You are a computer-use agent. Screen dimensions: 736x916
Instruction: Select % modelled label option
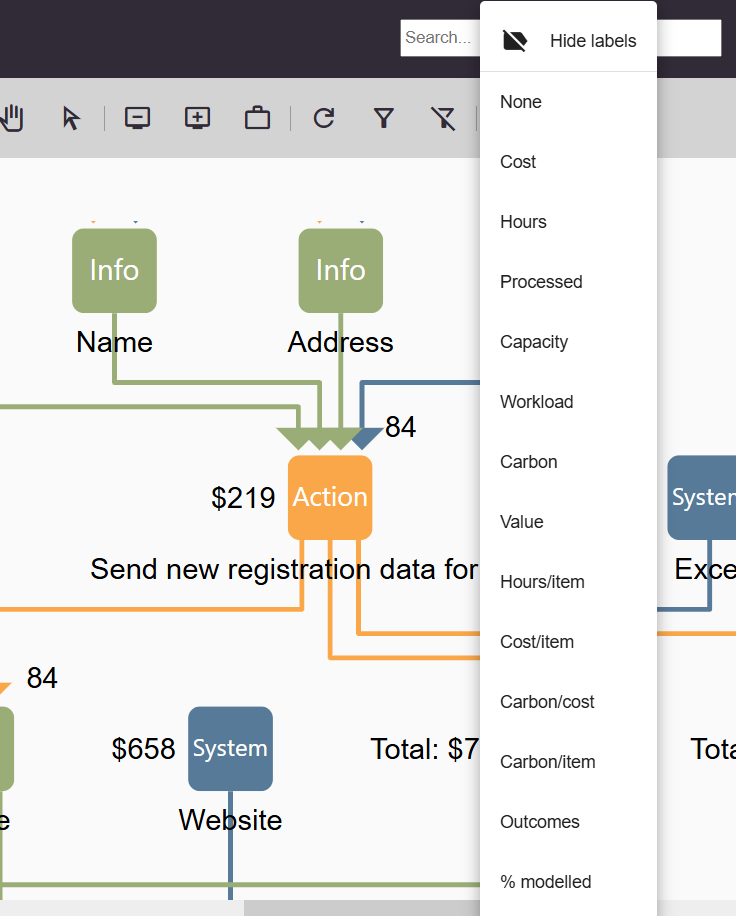pyautogui.click(x=568, y=882)
